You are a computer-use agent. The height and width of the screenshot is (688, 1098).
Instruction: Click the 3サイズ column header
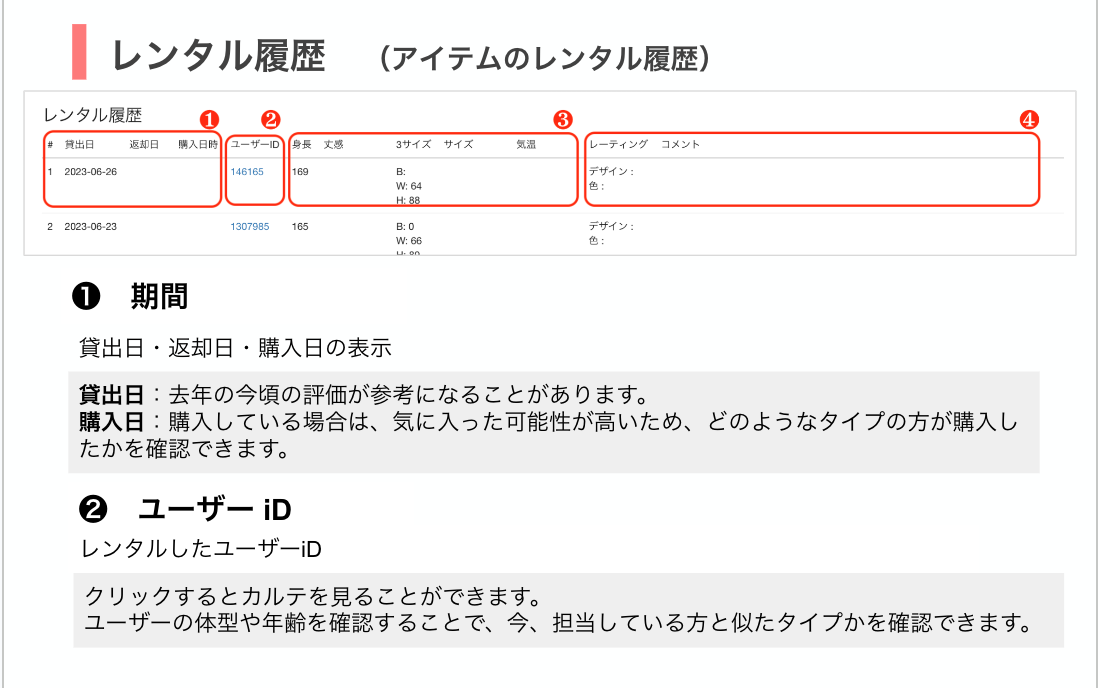[x=413, y=145]
